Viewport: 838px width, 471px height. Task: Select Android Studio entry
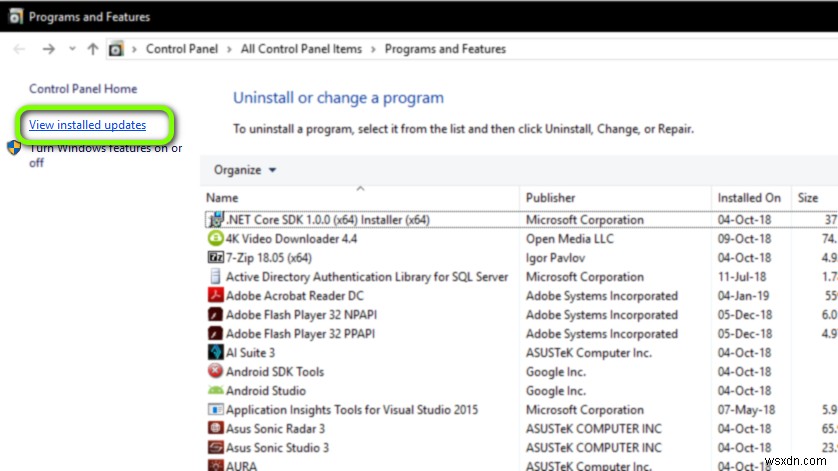pos(266,391)
